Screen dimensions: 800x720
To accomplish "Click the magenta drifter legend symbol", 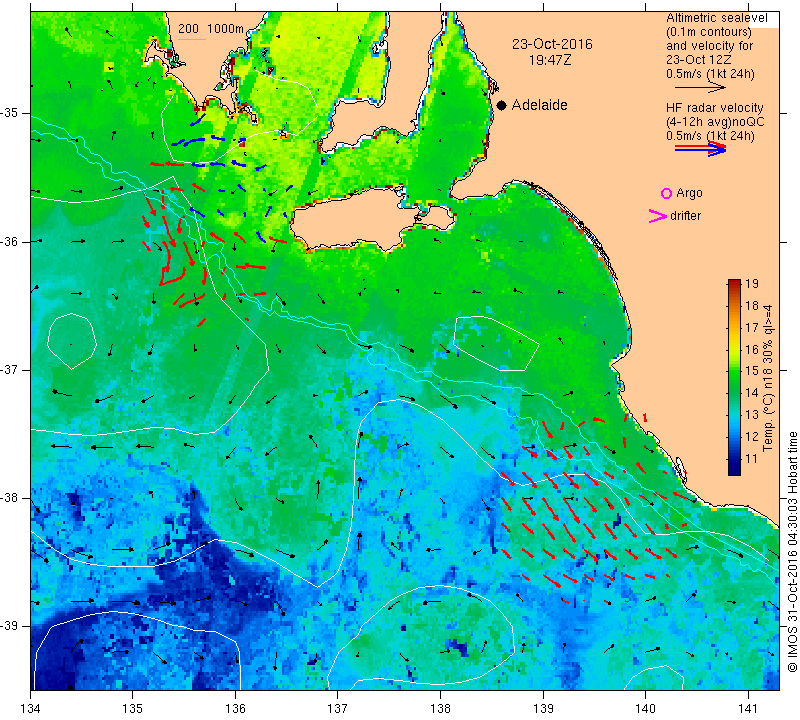I will (x=658, y=216).
